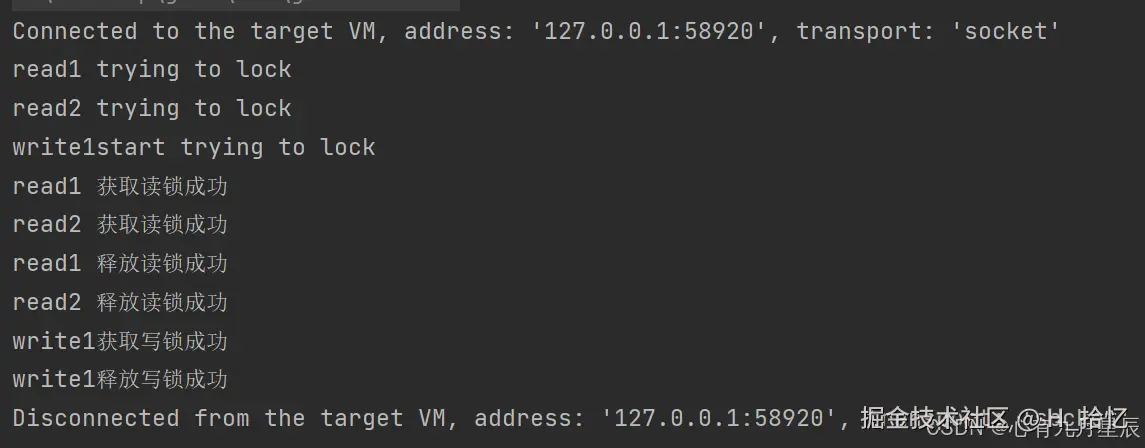This screenshot has width=1145, height=448.
Task: Click the "read1 trying to lock" output line
Action: 152,70
